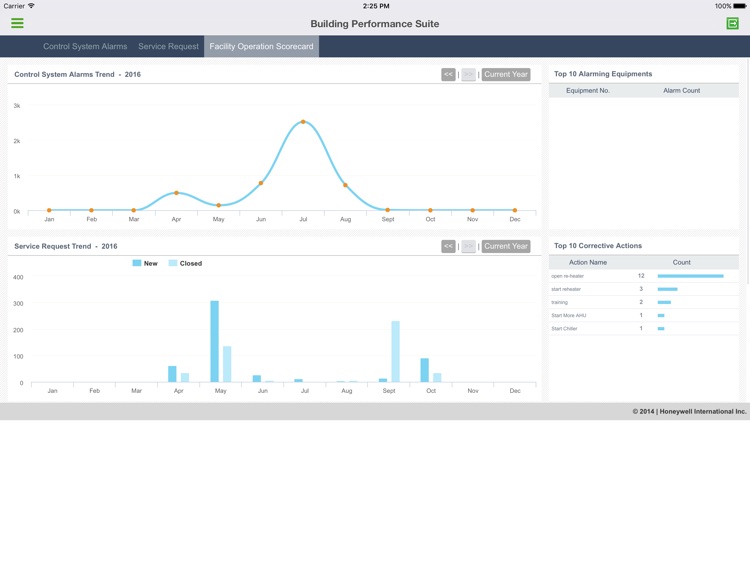Click the start reheater count bar
This screenshot has height=562, width=750.
(667, 289)
